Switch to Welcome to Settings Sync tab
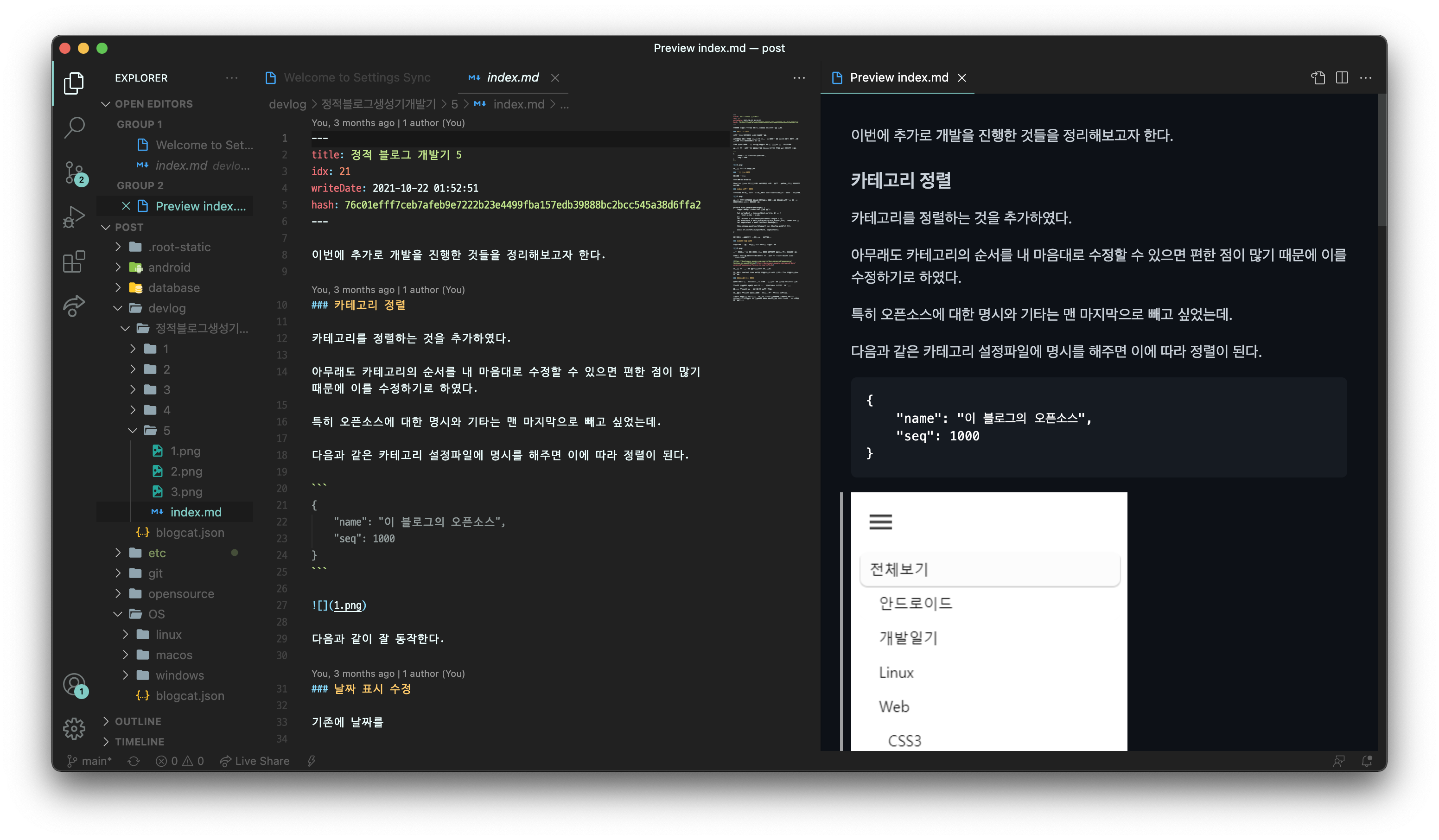1439x840 pixels. 357,78
